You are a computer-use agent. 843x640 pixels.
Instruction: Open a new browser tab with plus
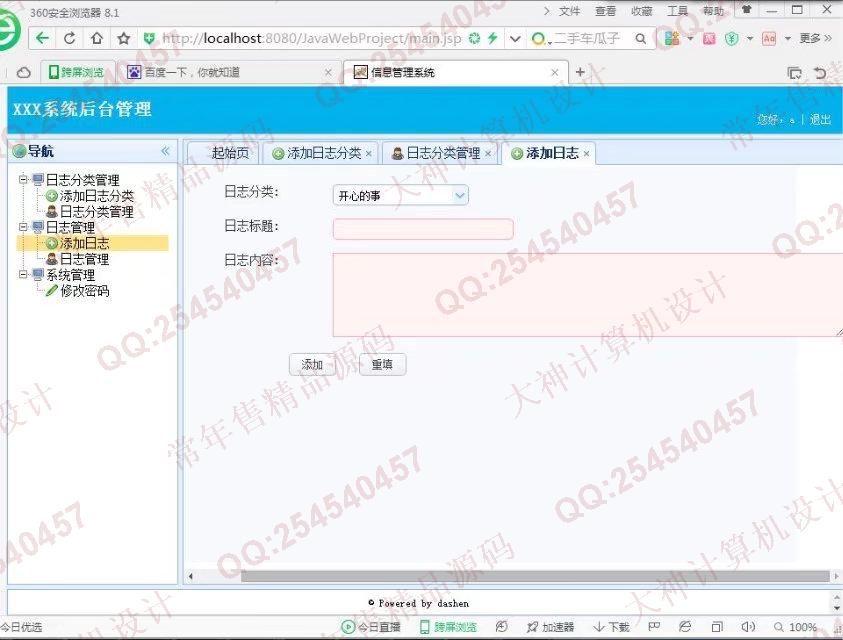[x=580, y=72]
